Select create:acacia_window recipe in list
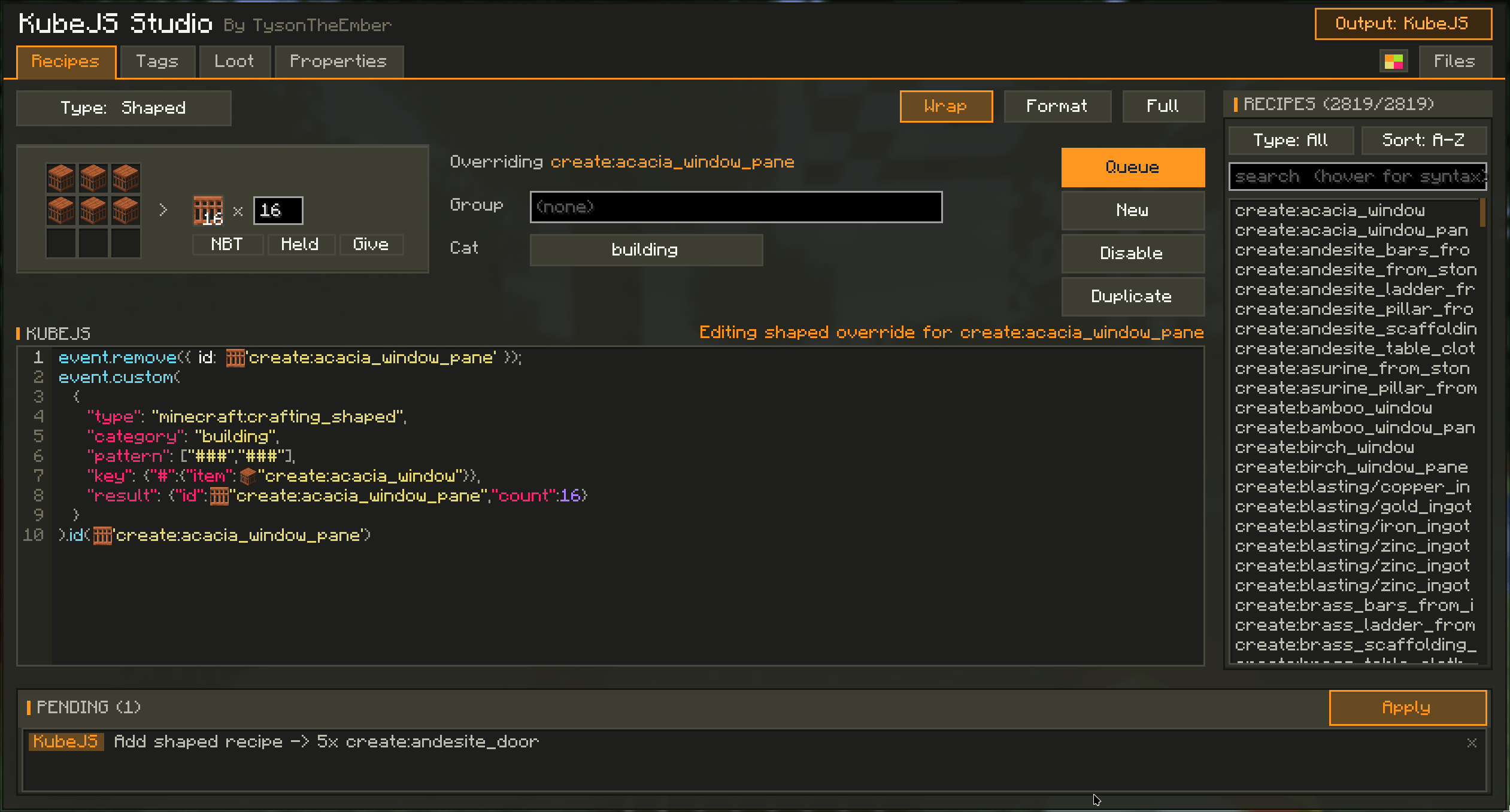 point(1354,211)
